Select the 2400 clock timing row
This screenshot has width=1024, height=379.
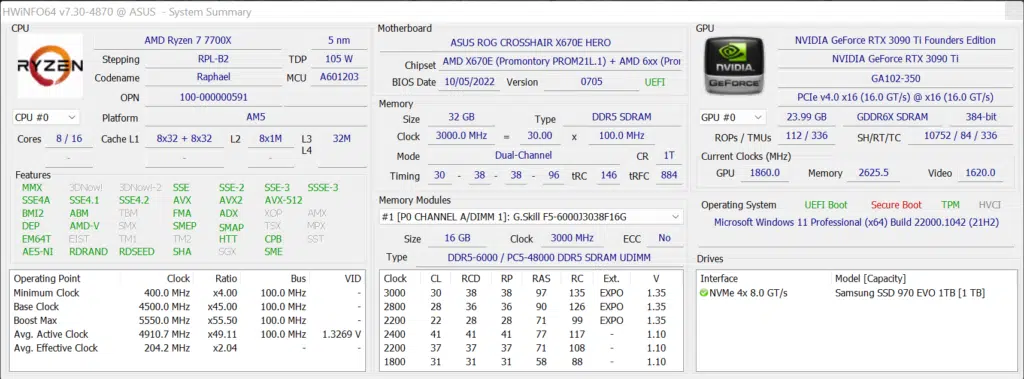(531, 334)
